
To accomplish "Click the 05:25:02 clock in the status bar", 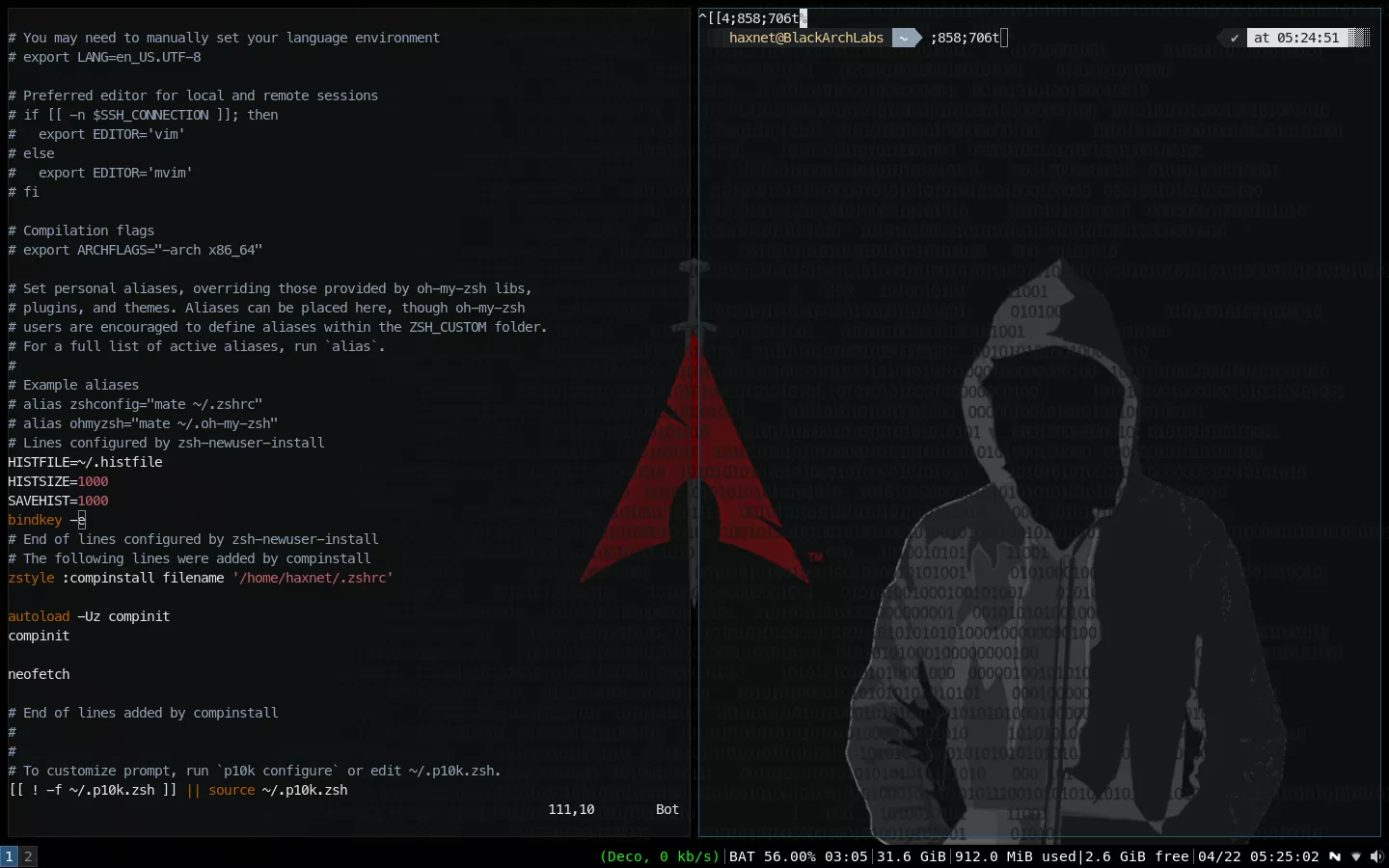I will click(x=1287, y=856).
